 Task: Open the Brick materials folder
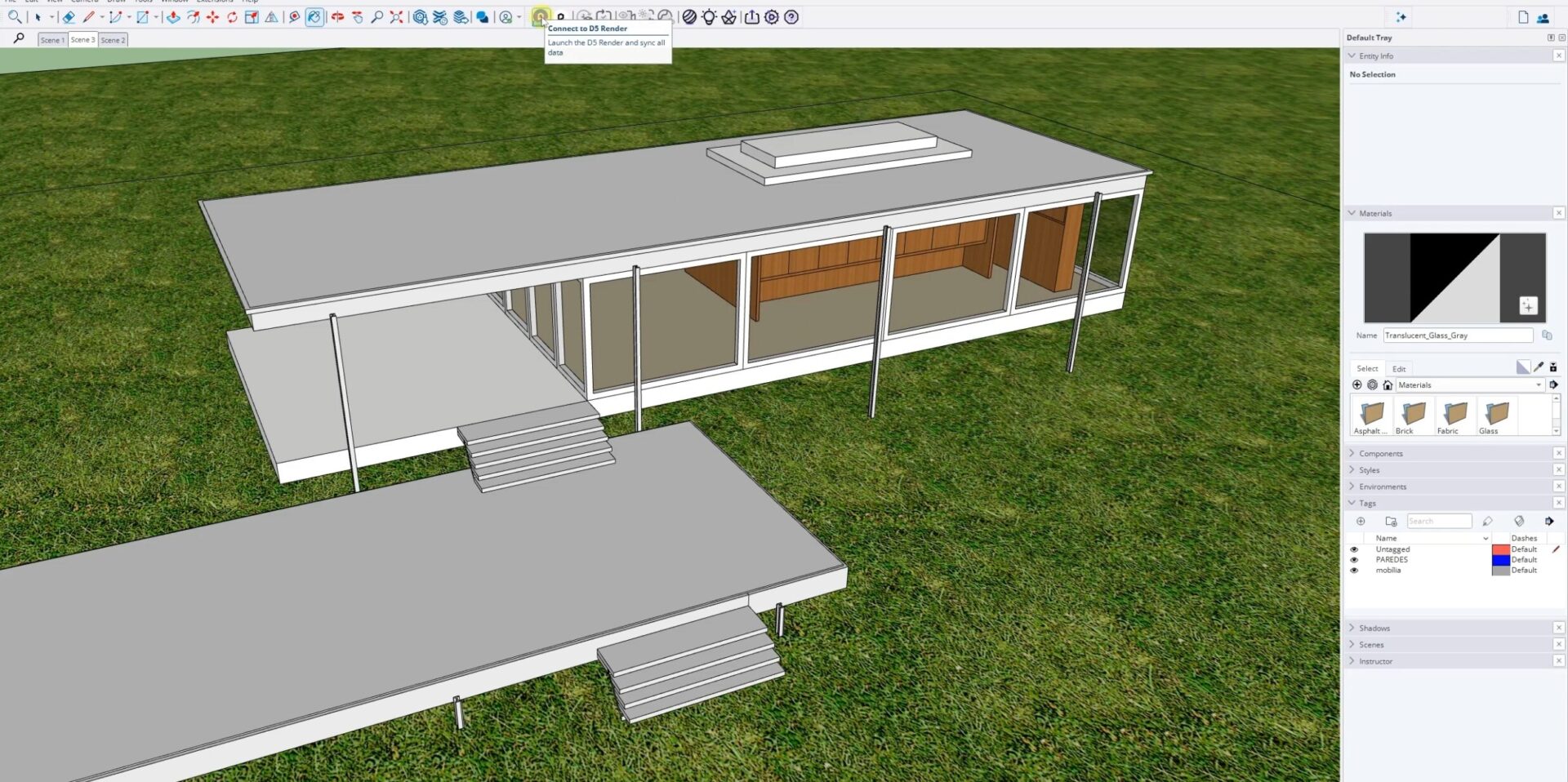(1413, 414)
